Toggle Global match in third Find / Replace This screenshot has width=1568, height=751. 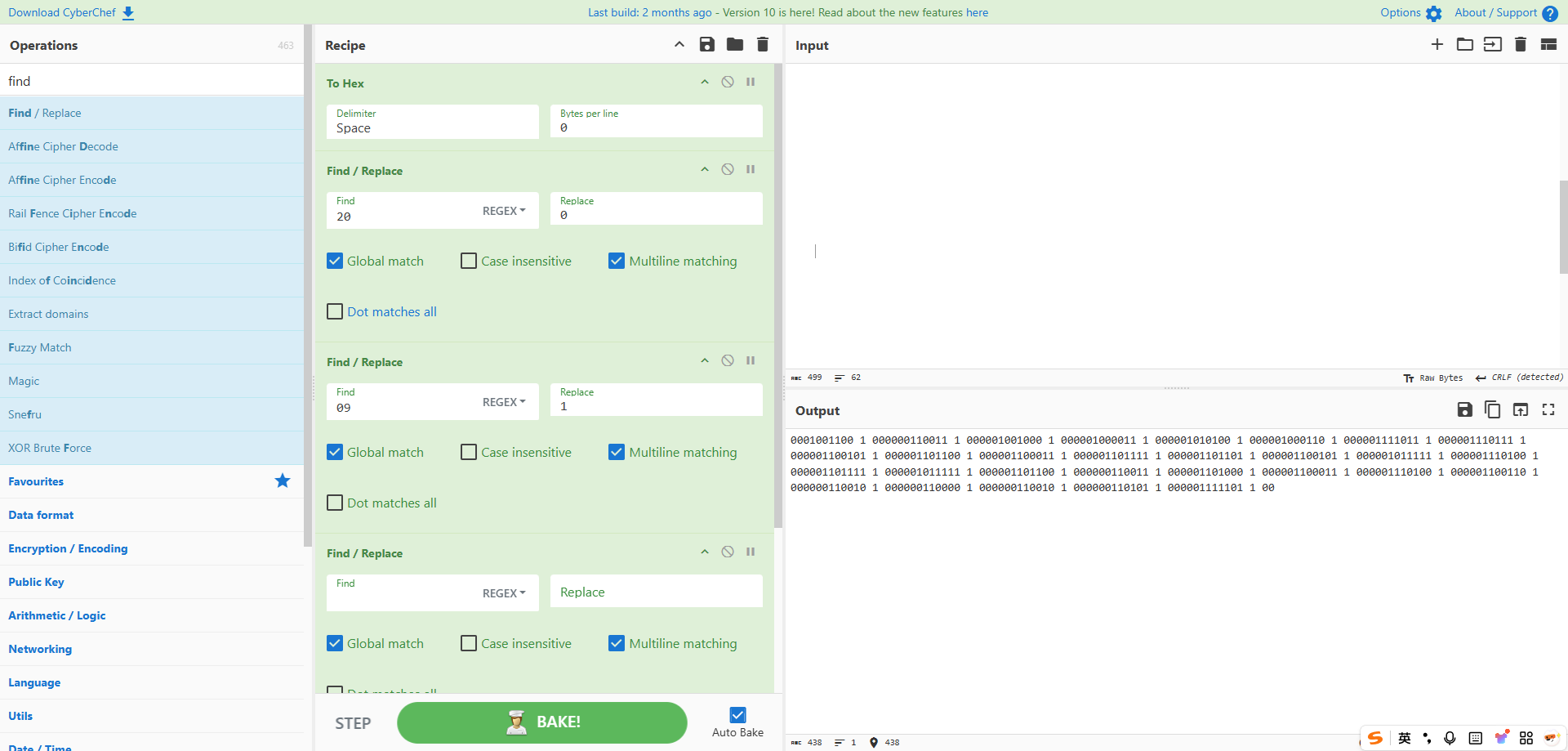pos(335,644)
